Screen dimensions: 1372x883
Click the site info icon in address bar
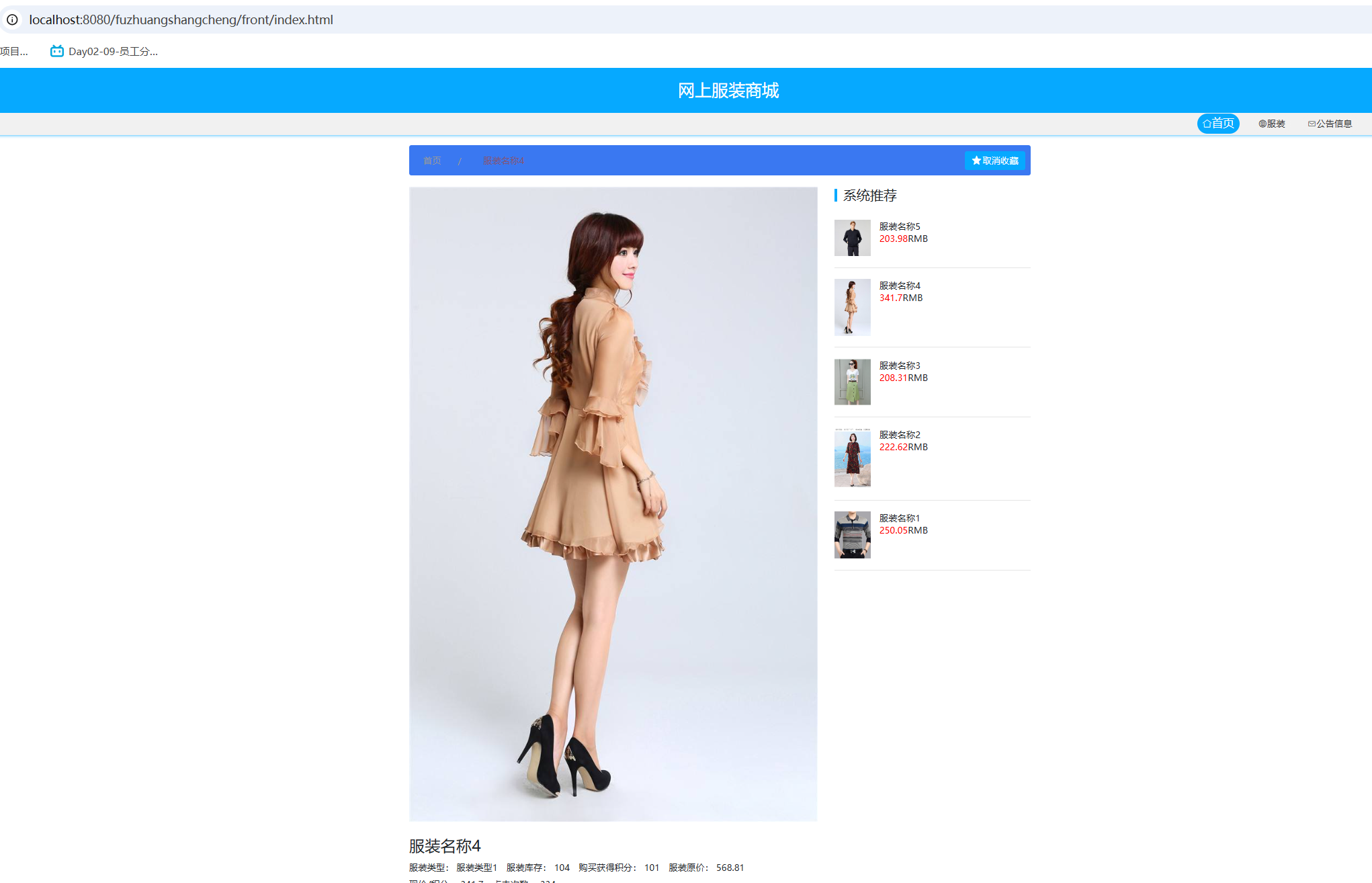pyautogui.click(x=12, y=19)
